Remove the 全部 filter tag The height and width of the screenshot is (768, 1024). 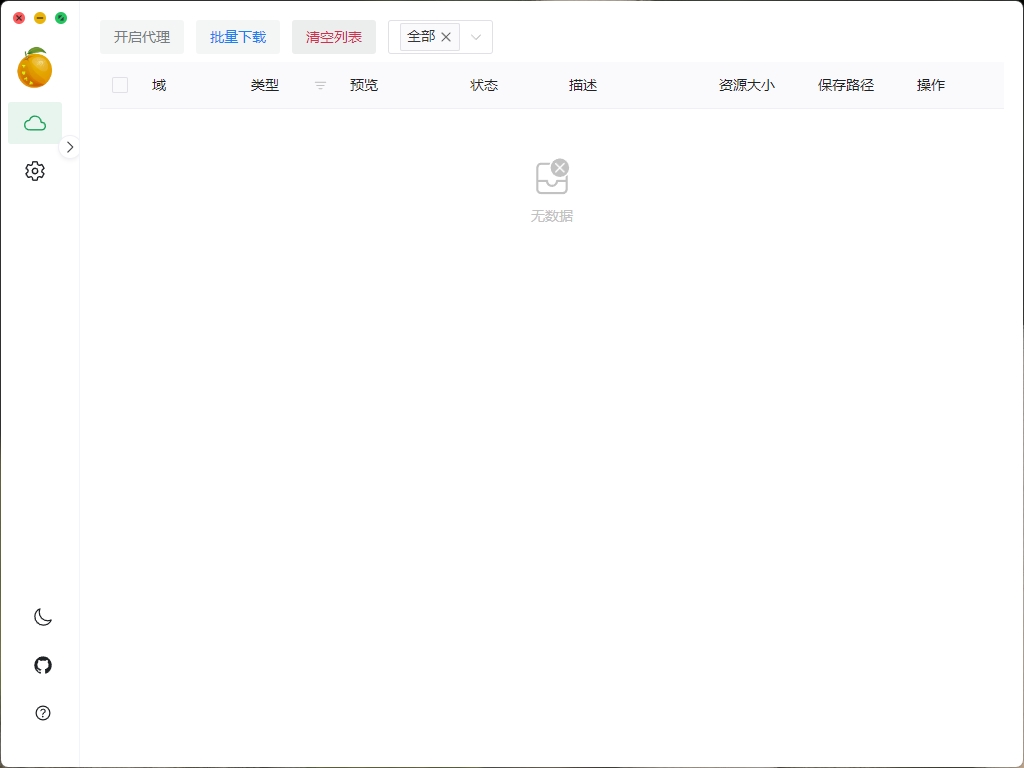tap(446, 37)
